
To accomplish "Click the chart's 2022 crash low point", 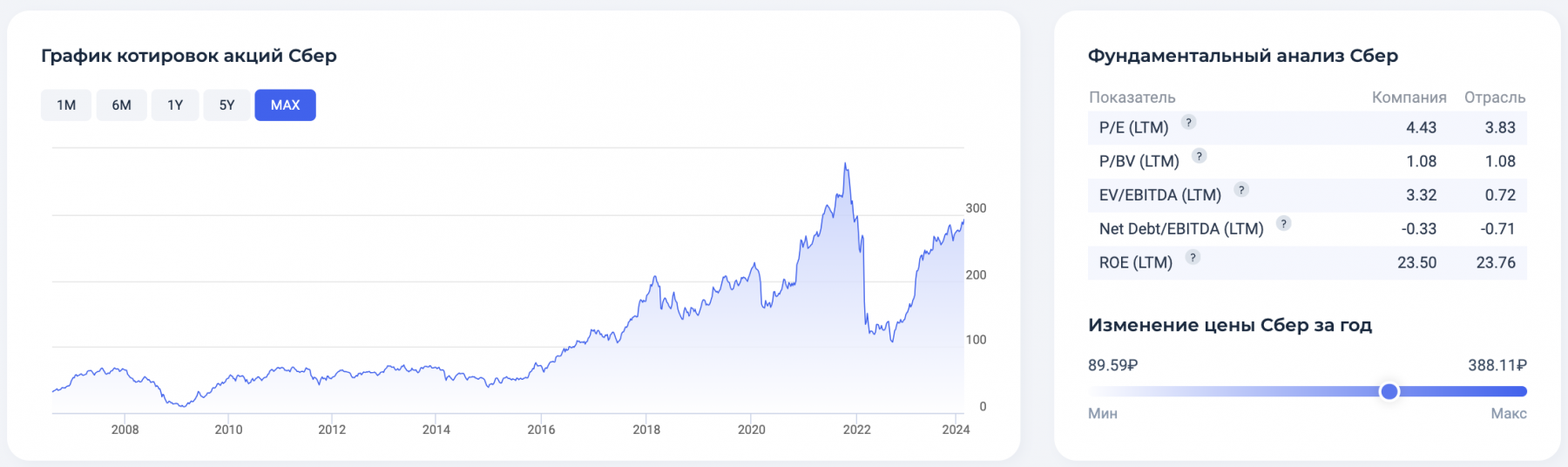I will (x=892, y=341).
